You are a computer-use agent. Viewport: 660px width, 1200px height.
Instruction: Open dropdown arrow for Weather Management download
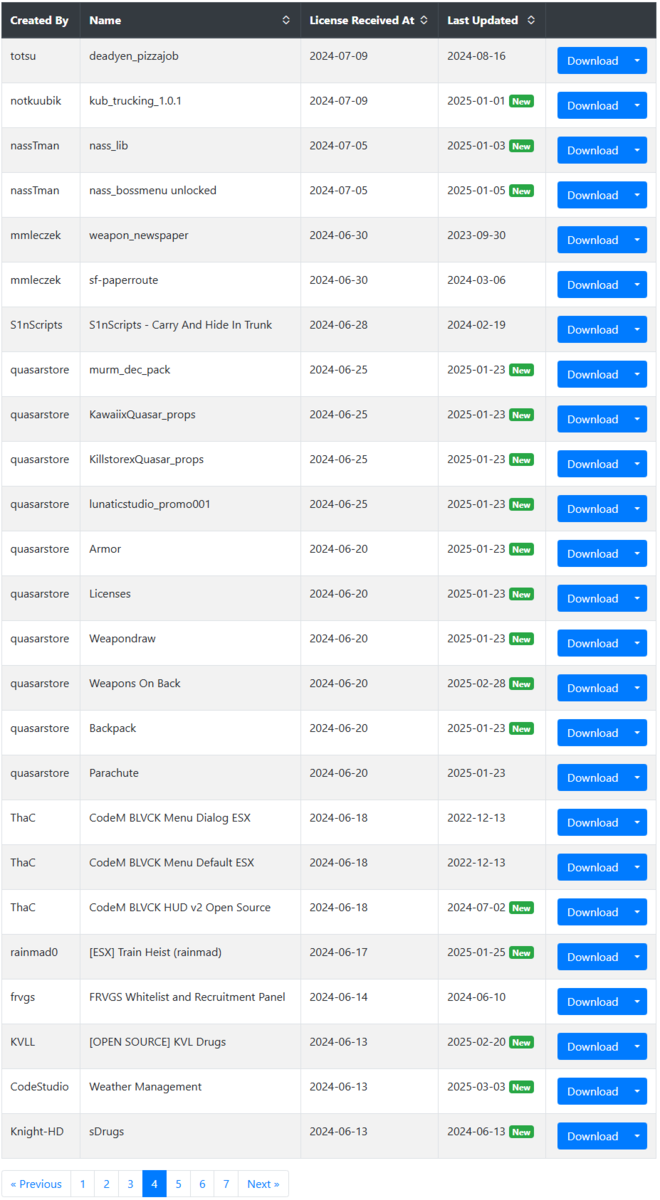(637, 1091)
